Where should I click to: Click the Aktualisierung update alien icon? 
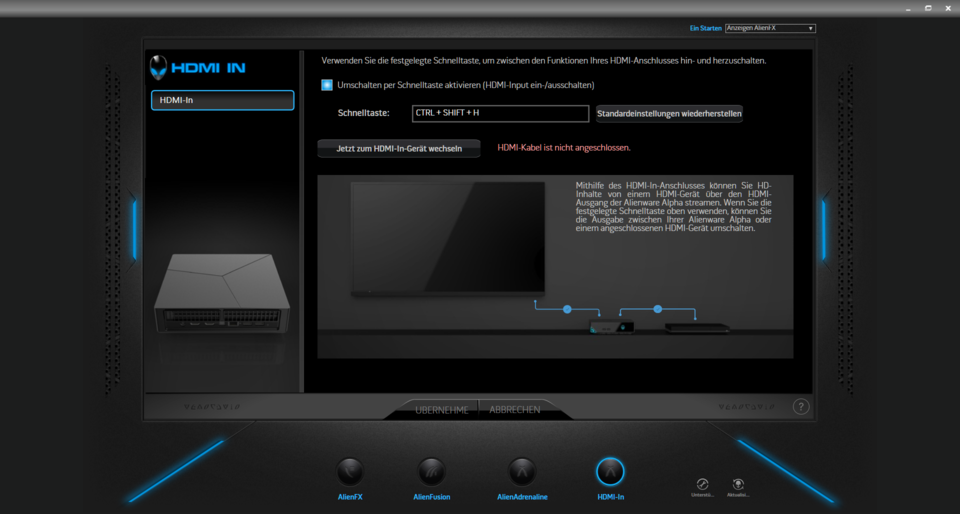coord(738,484)
